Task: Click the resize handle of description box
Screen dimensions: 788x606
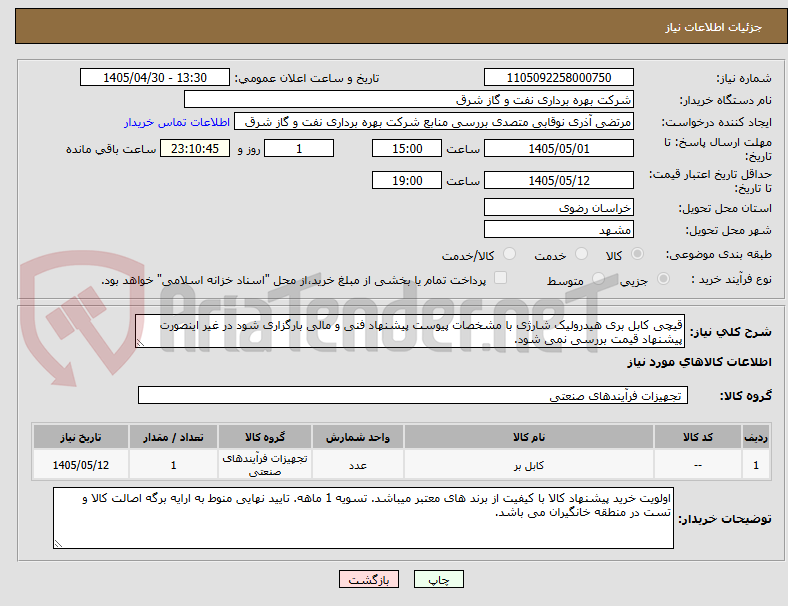Action: 140,343
